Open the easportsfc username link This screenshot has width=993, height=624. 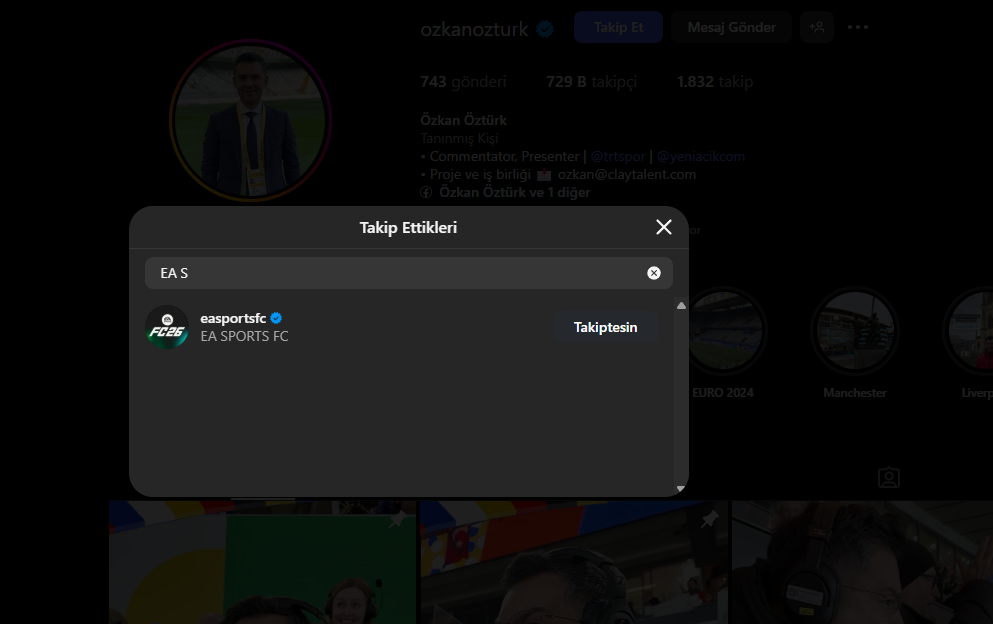pos(233,318)
